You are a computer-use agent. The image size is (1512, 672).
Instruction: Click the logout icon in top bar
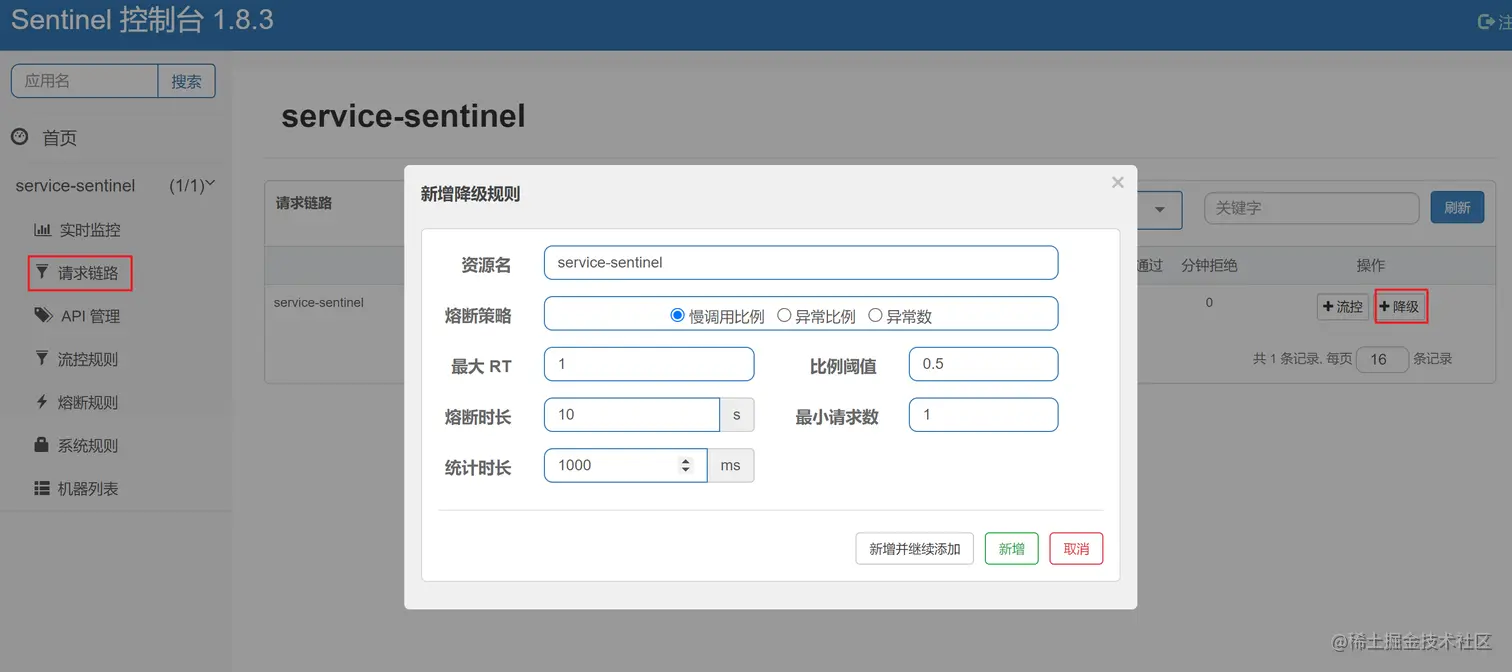[1486, 22]
